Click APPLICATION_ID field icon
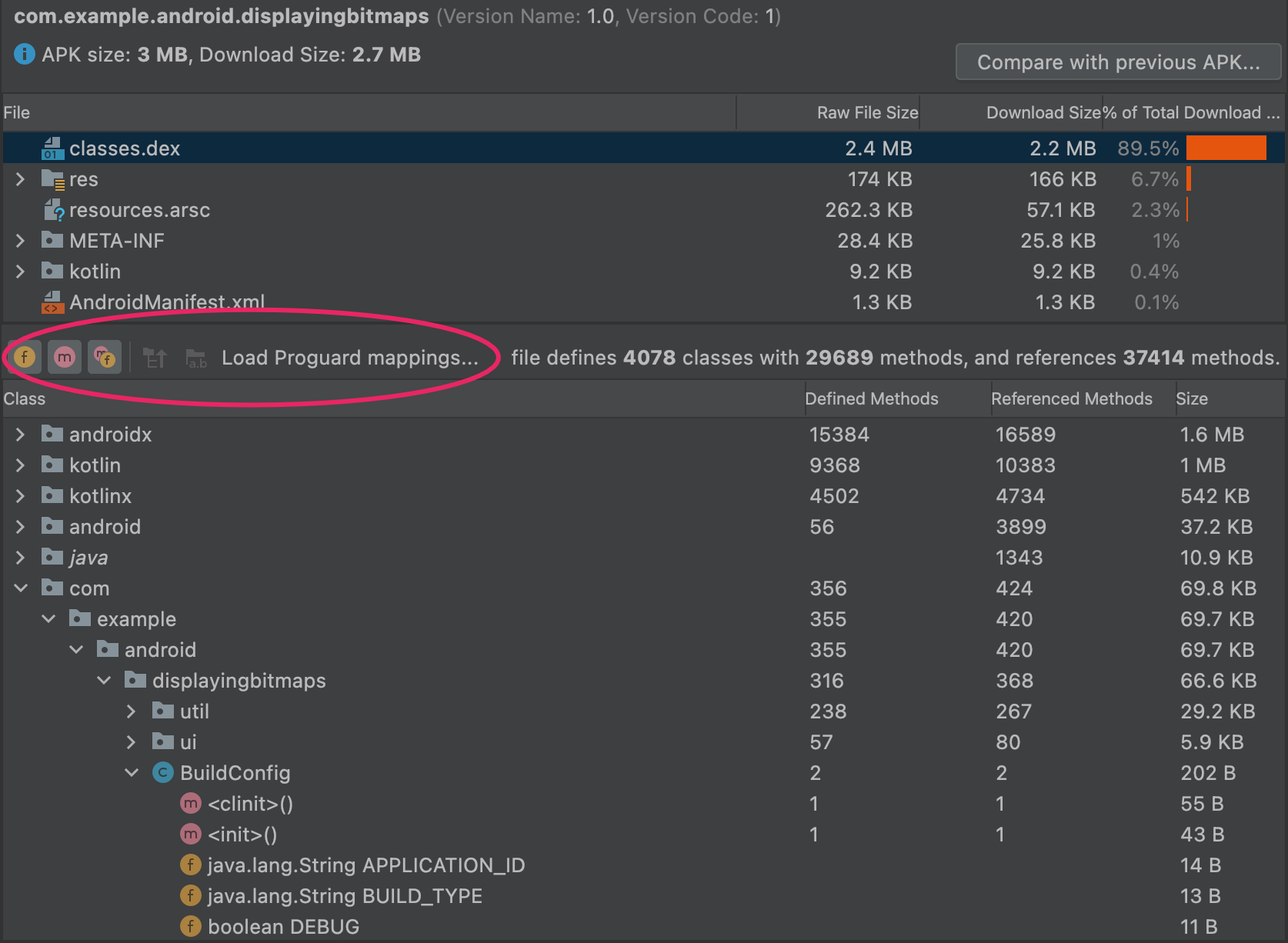The width and height of the screenshot is (1288, 943). click(190, 865)
